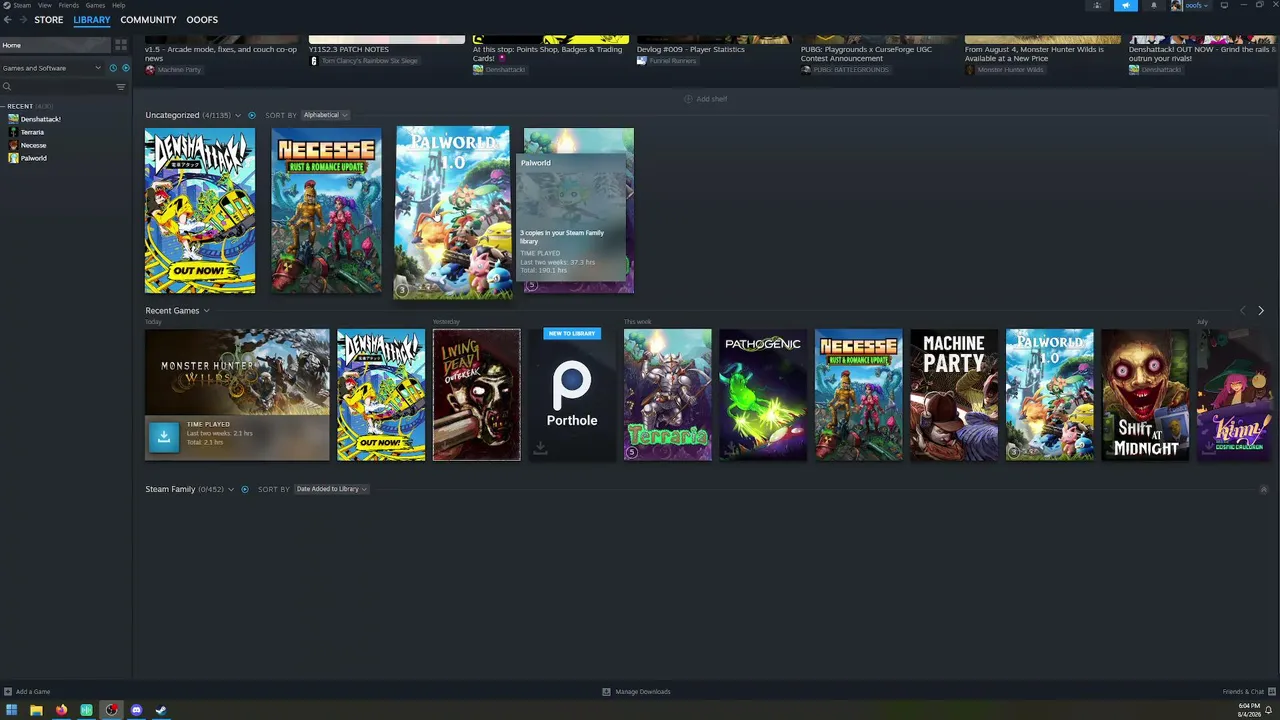The image size is (1280, 720).
Task: Select Palworld in the recent sidebar list
Action: coord(34,158)
